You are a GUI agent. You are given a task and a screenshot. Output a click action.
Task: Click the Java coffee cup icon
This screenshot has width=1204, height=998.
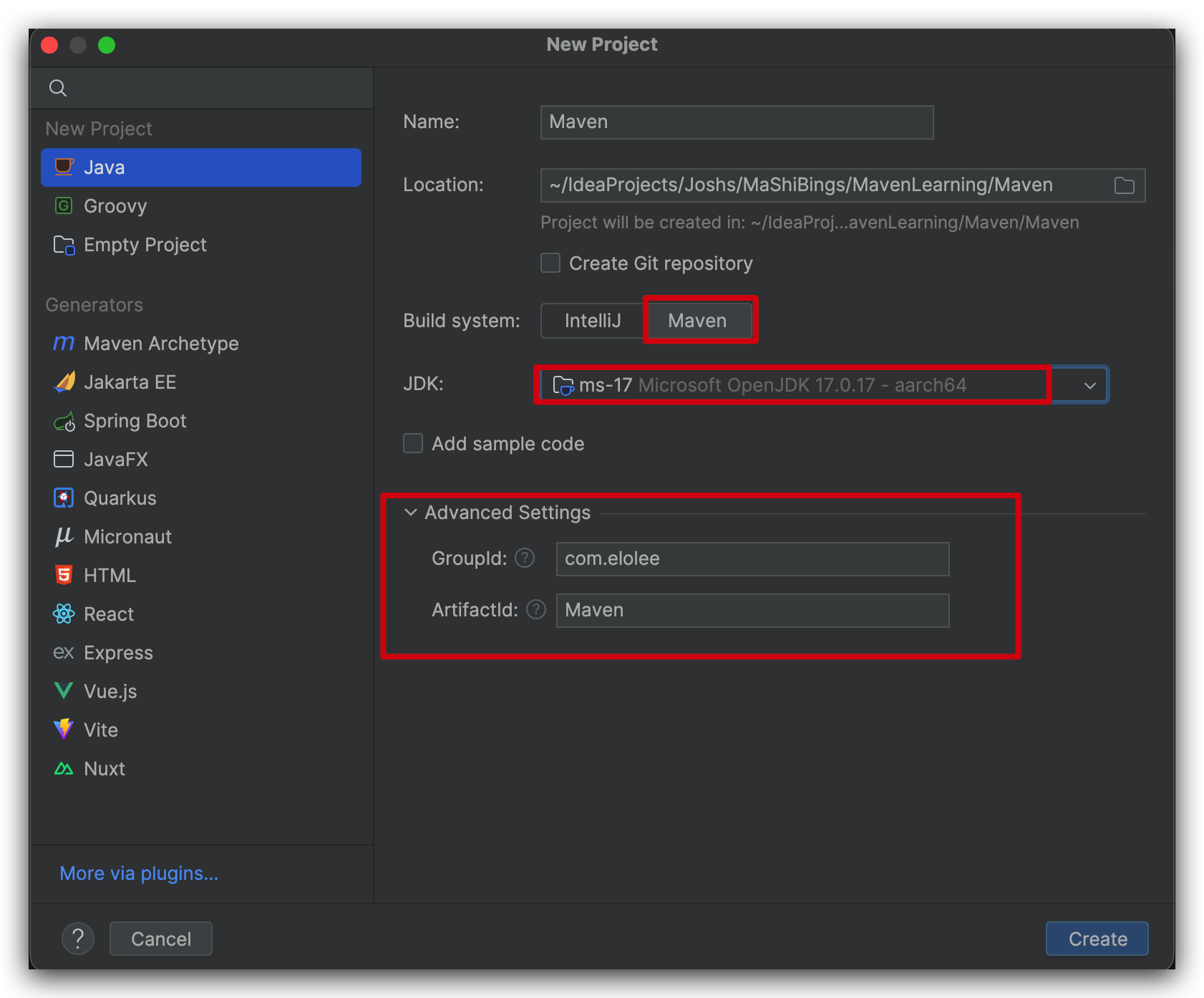(x=64, y=167)
